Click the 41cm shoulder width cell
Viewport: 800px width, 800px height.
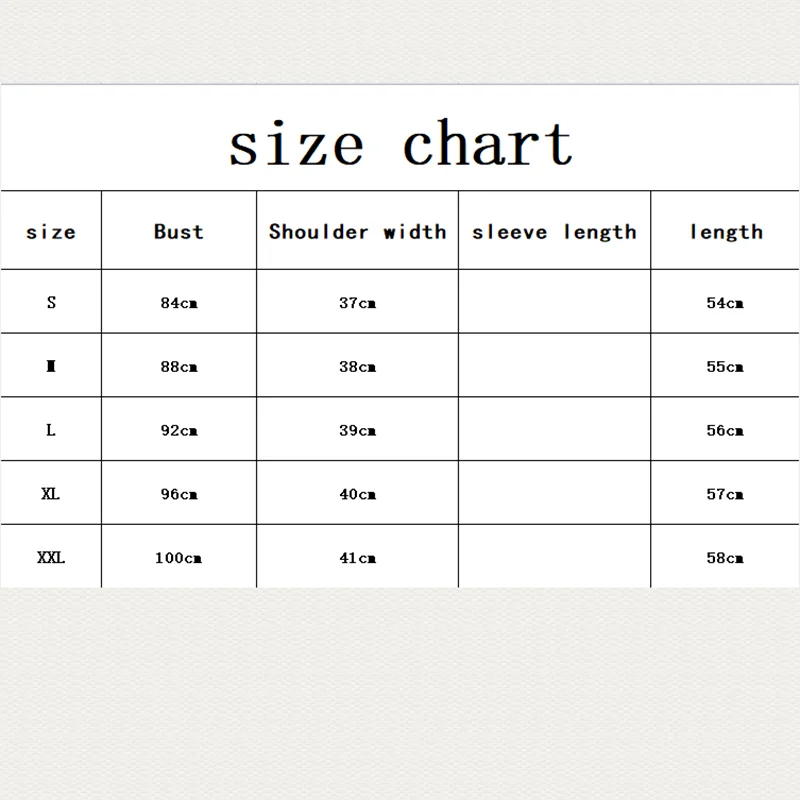pos(358,558)
